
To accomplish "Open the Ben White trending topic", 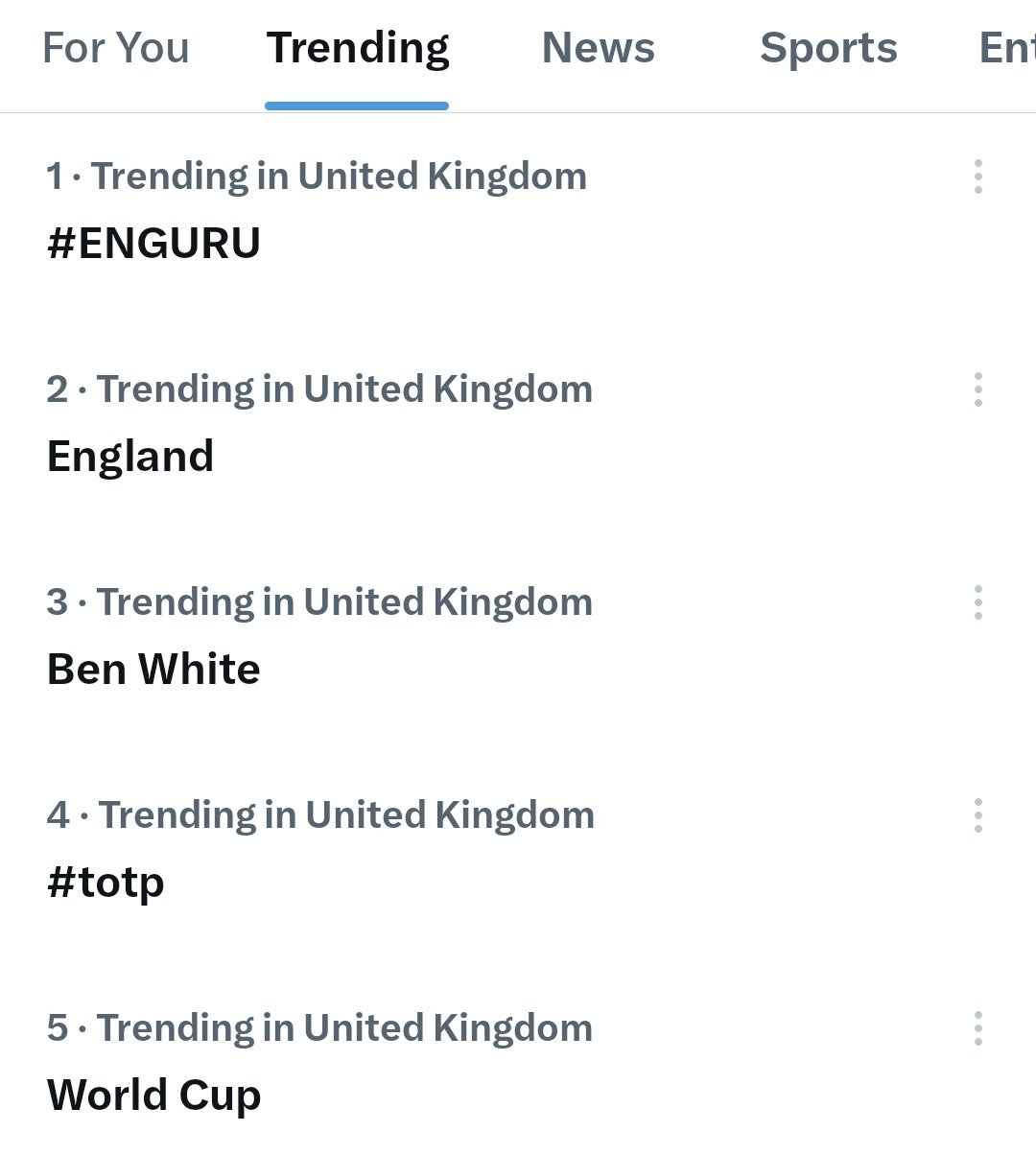I will (153, 670).
